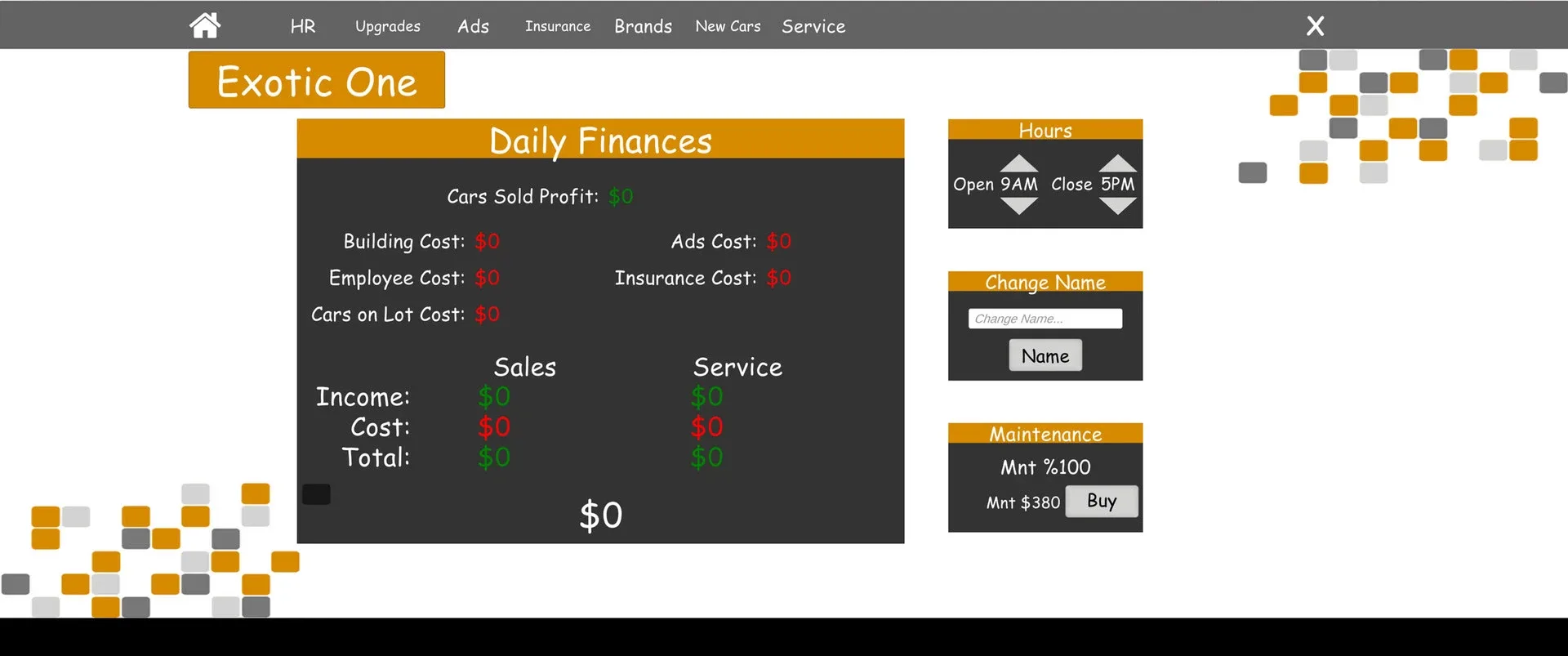Click the Change Name text field
Image resolution: width=1568 pixels, height=656 pixels.
coord(1045,319)
